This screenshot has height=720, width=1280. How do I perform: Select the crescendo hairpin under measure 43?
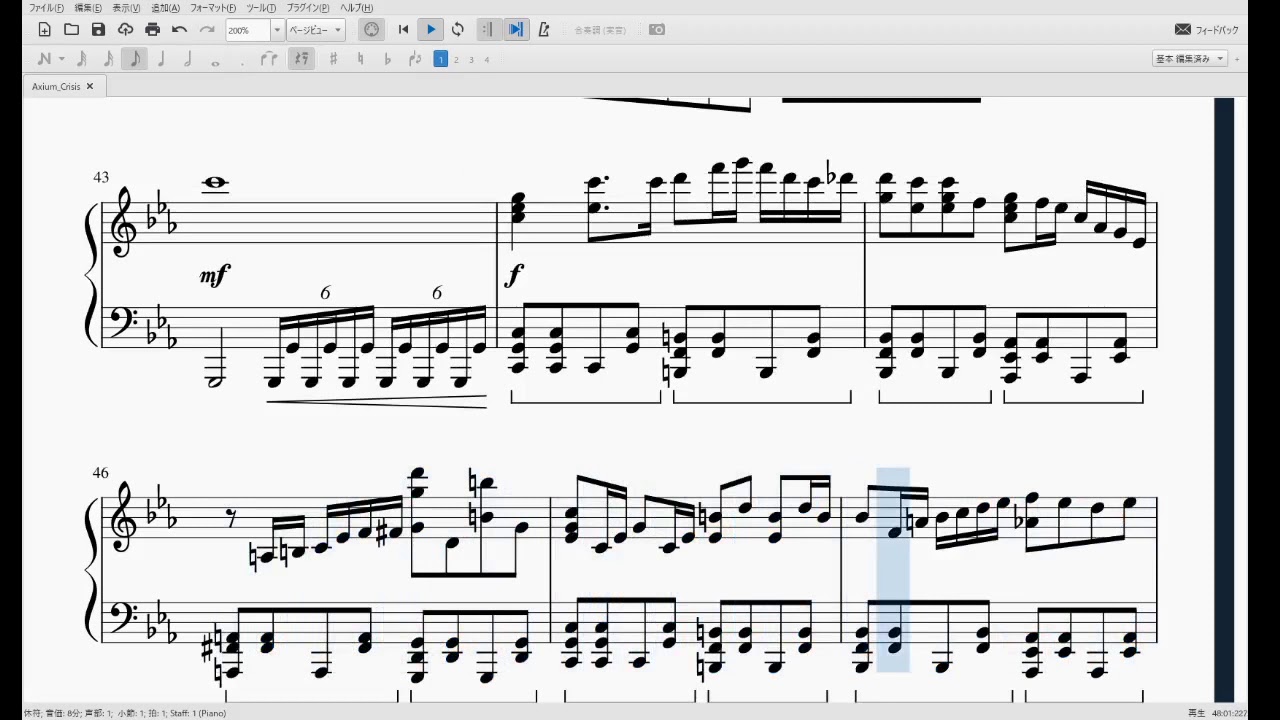[376, 401]
